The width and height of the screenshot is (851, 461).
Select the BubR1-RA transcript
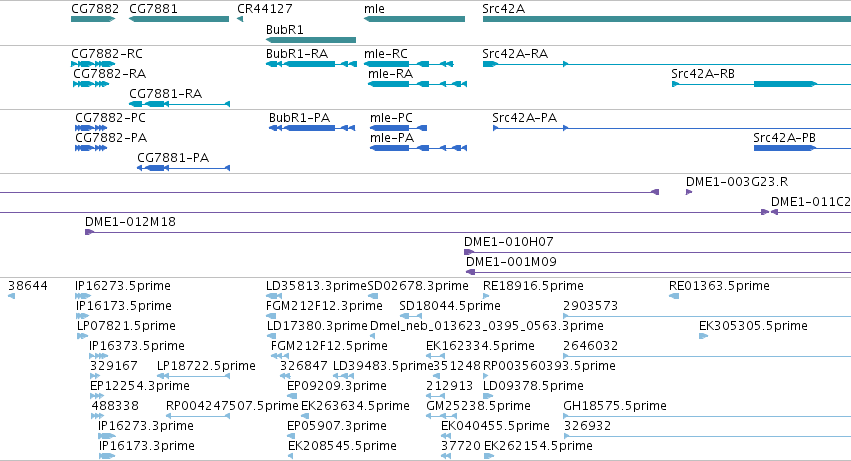pyautogui.click(x=311, y=64)
